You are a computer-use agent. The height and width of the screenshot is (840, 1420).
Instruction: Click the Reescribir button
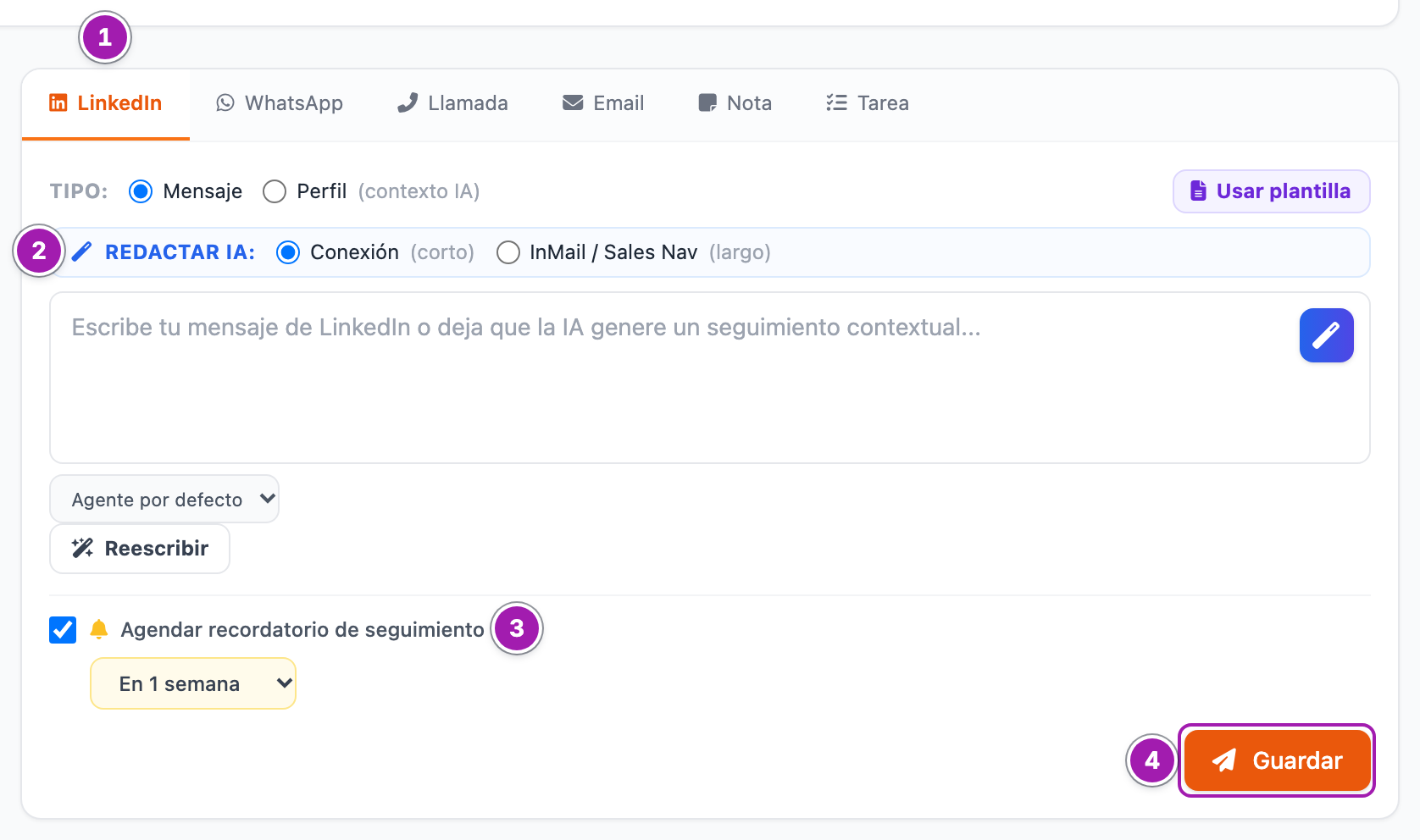[140, 549]
